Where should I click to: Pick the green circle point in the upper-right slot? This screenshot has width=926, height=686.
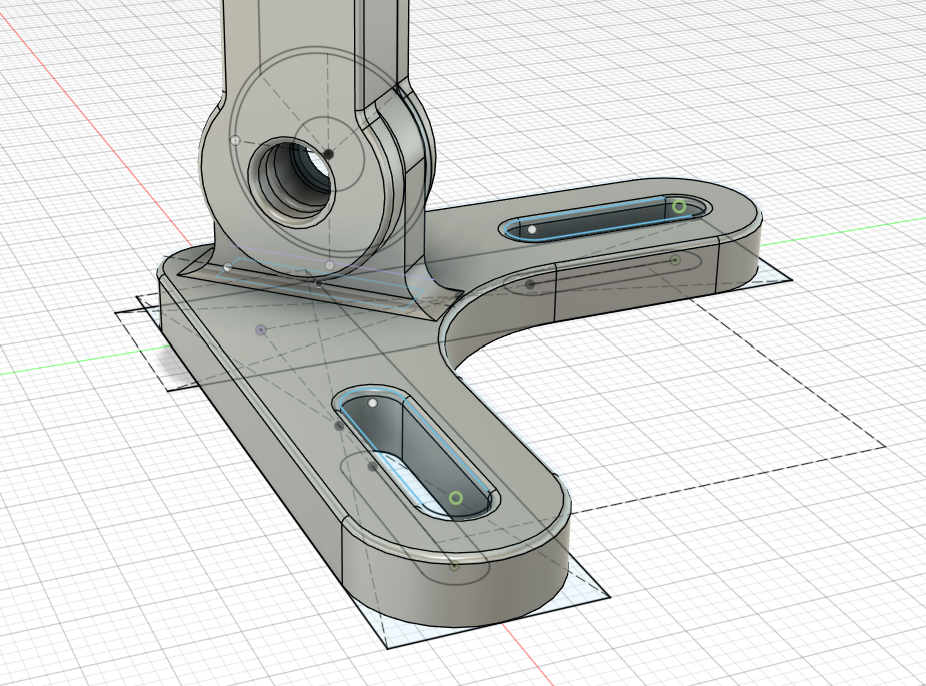(x=679, y=207)
